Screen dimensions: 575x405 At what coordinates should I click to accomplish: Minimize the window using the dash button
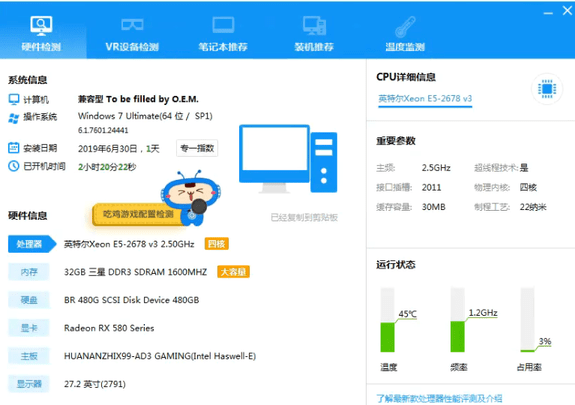pyautogui.click(x=548, y=13)
